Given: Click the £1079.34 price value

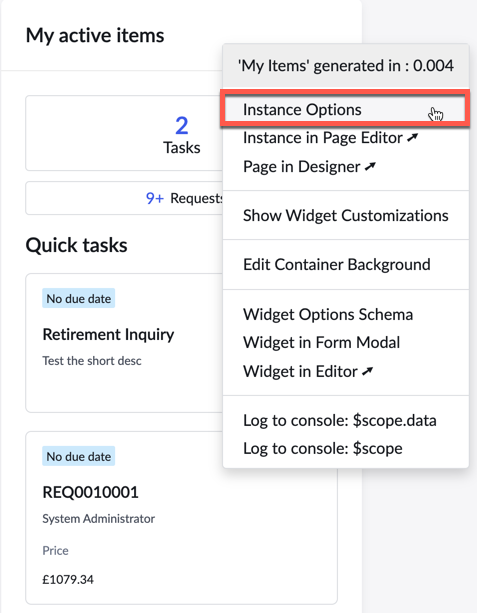Looking at the screenshot, I should click(x=68, y=579).
